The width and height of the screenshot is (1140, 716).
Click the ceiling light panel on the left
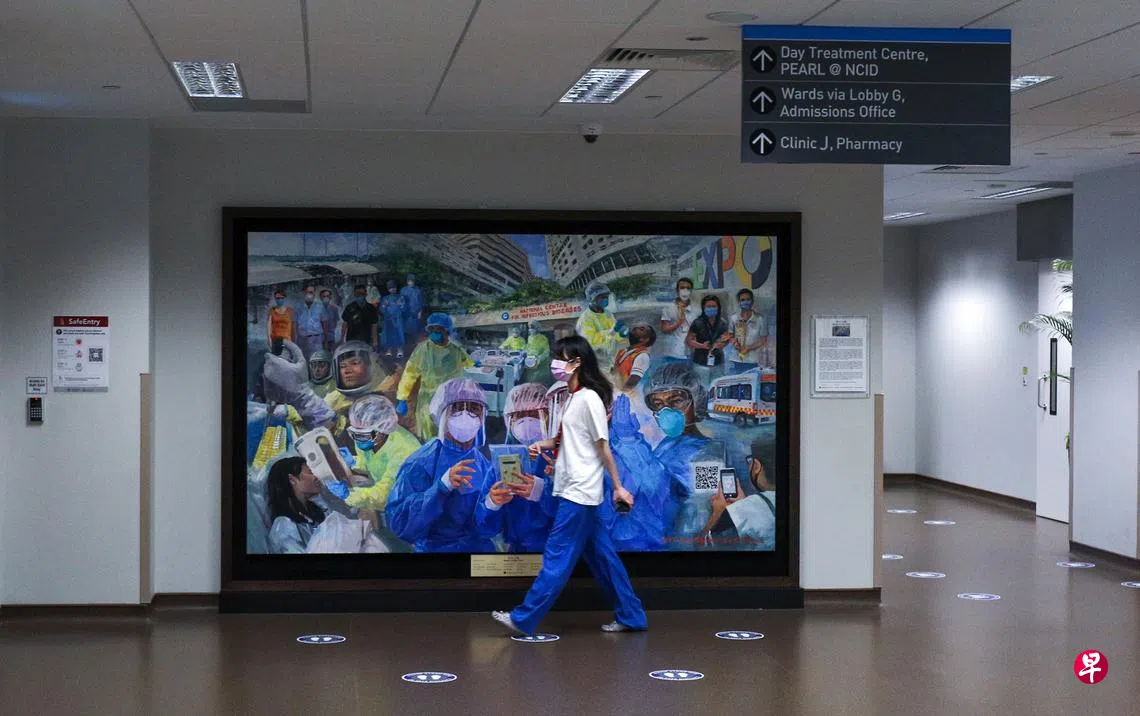click(208, 79)
